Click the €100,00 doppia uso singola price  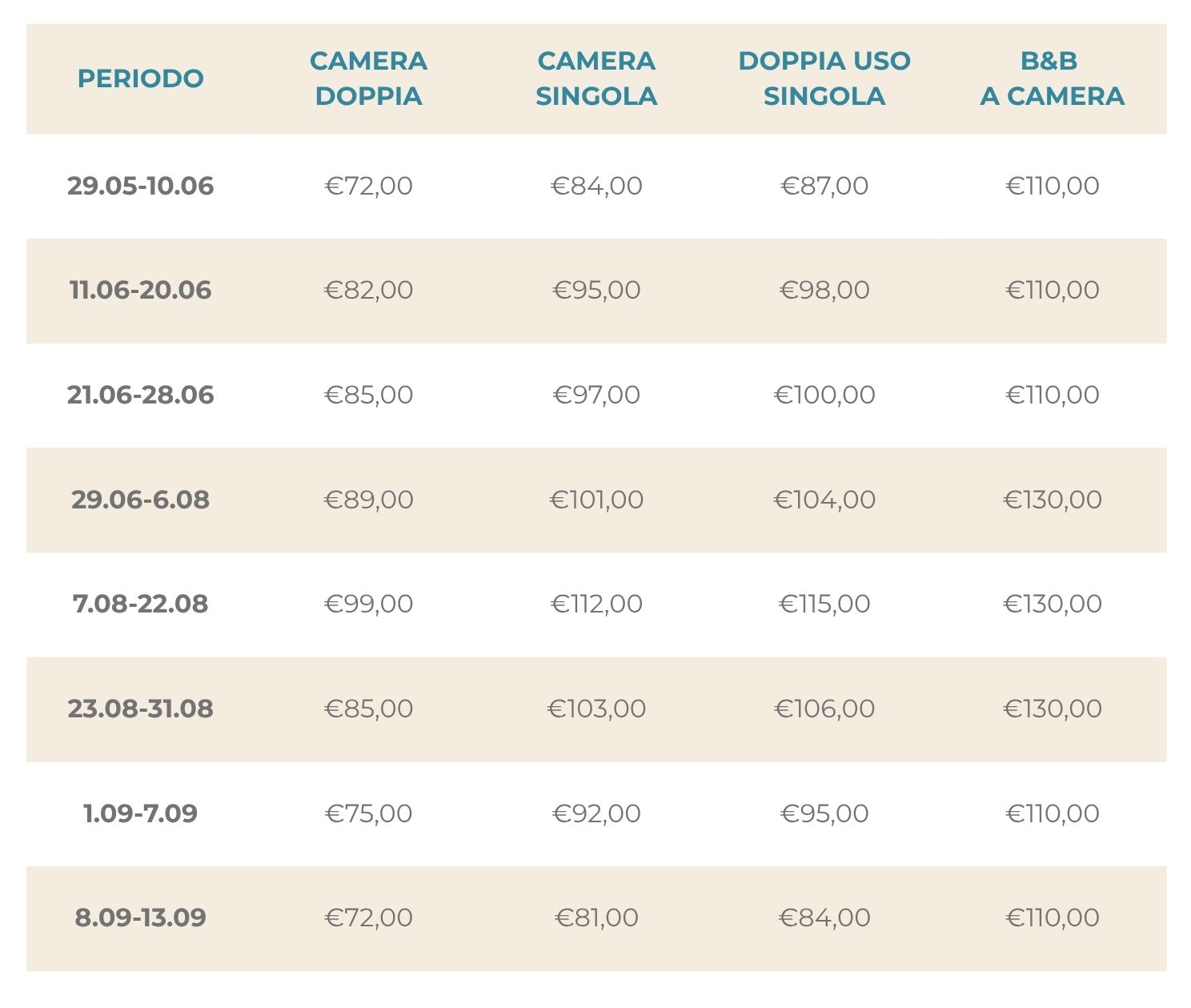tap(824, 395)
